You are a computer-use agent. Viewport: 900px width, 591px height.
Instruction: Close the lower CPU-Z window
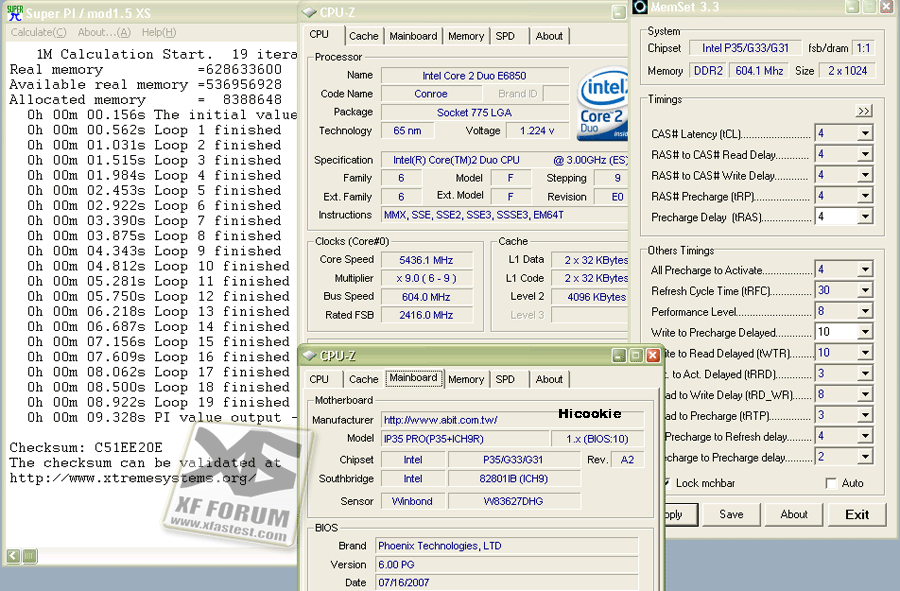(x=653, y=356)
